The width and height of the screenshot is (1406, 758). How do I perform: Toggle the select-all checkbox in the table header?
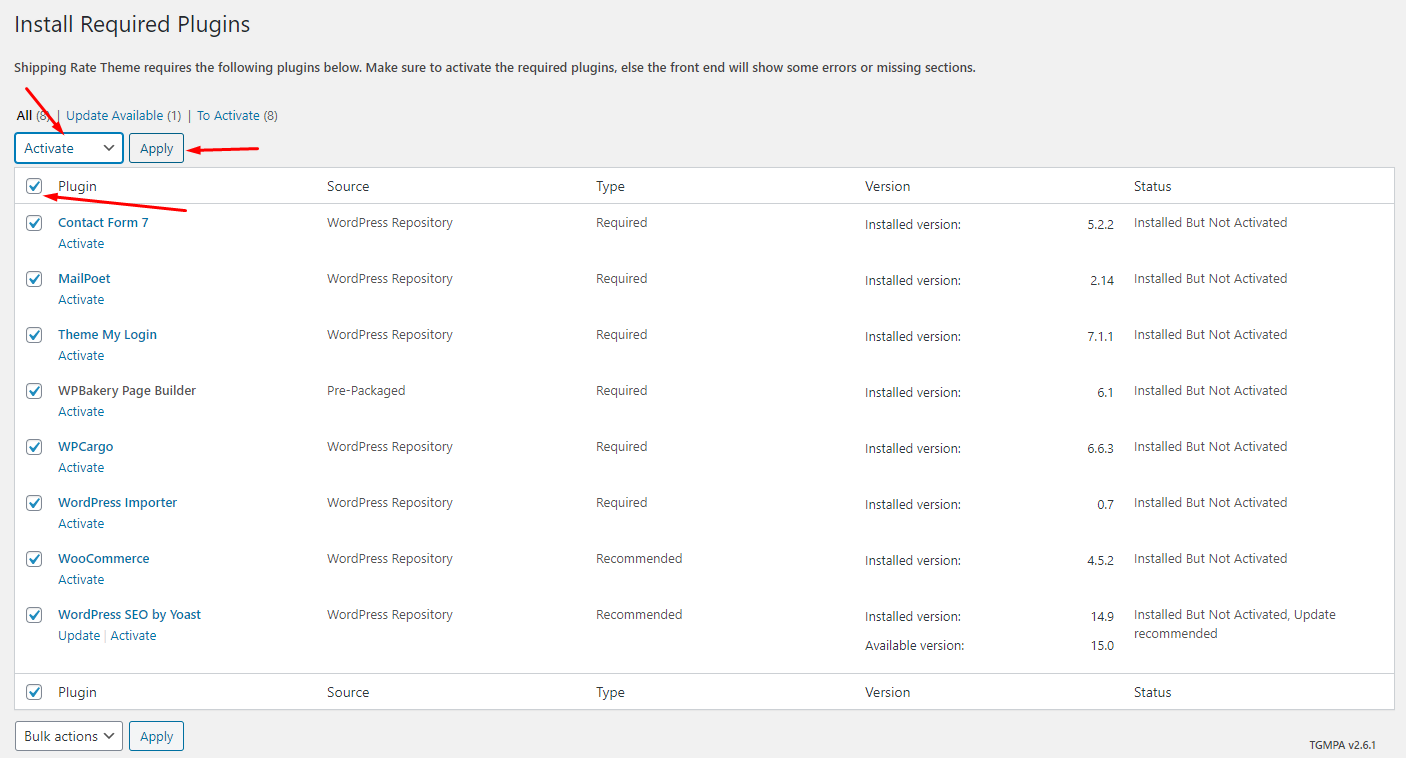click(x=34, y=186)
